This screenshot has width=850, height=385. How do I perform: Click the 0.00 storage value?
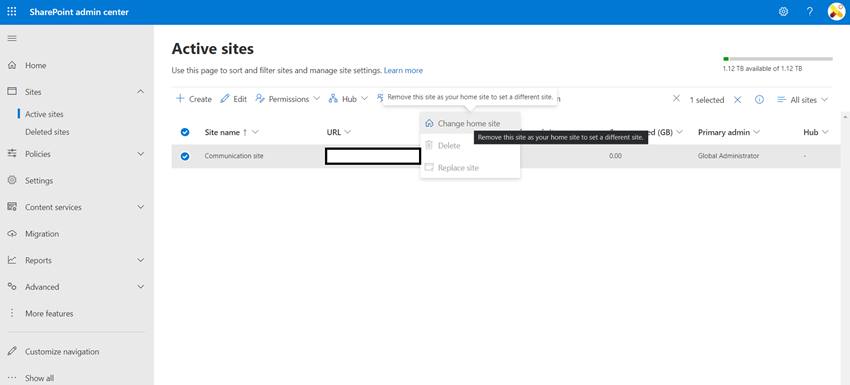615,156
